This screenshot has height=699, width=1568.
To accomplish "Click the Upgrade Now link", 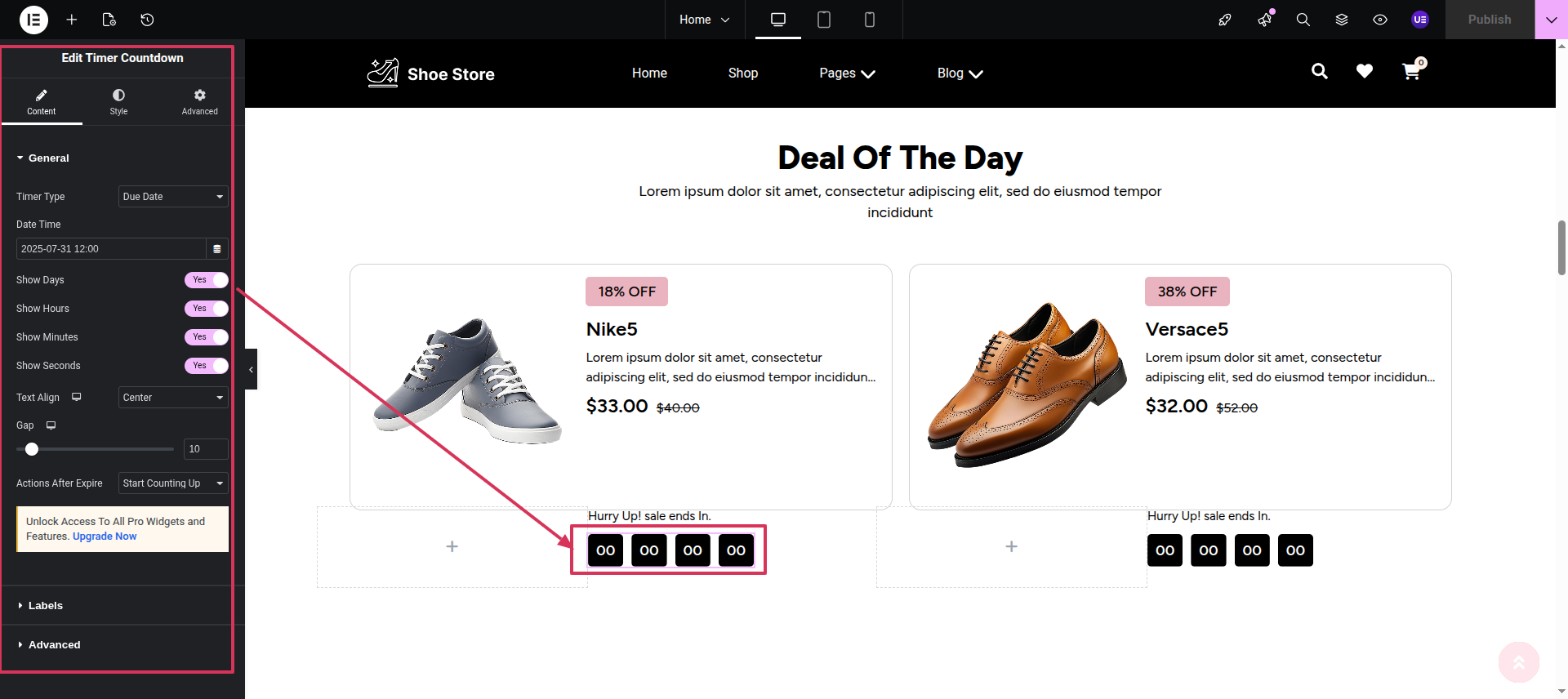I will (x=105, y=536).
